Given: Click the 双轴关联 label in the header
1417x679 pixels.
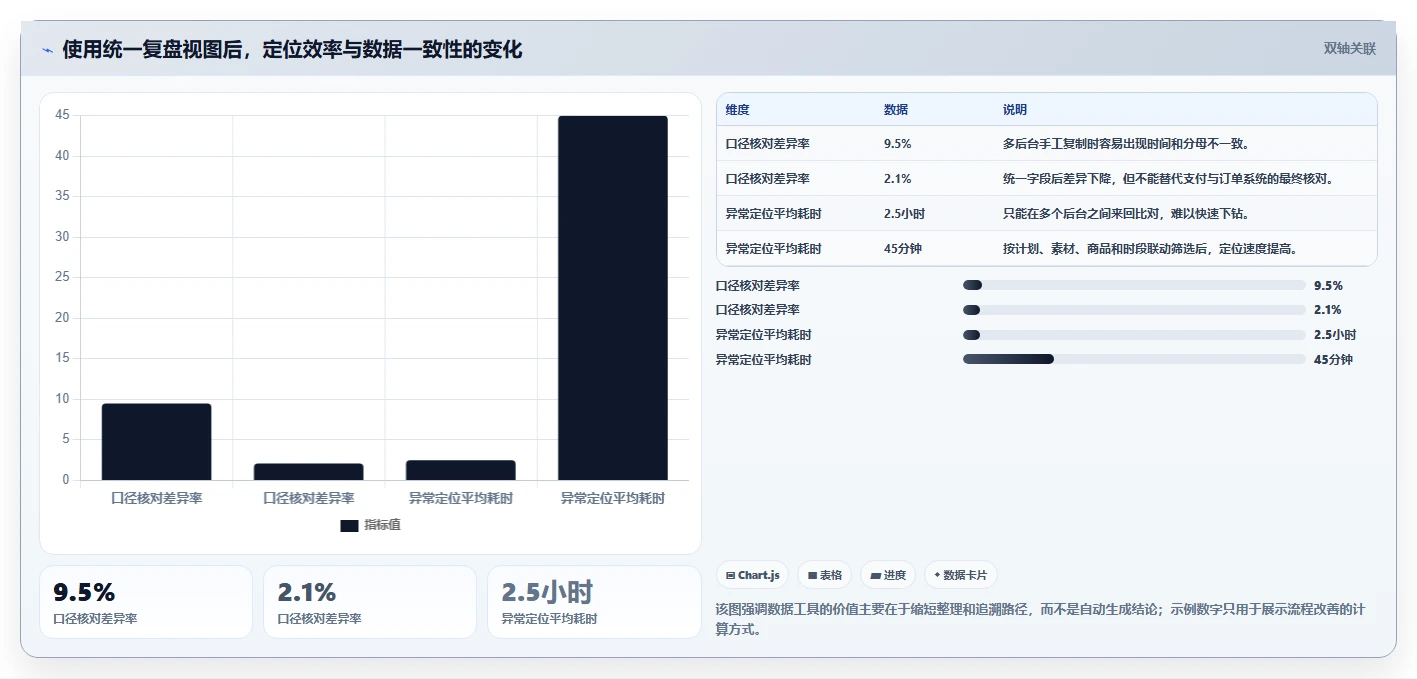Looking at the screenshot, I should [x=1350, y=49].
